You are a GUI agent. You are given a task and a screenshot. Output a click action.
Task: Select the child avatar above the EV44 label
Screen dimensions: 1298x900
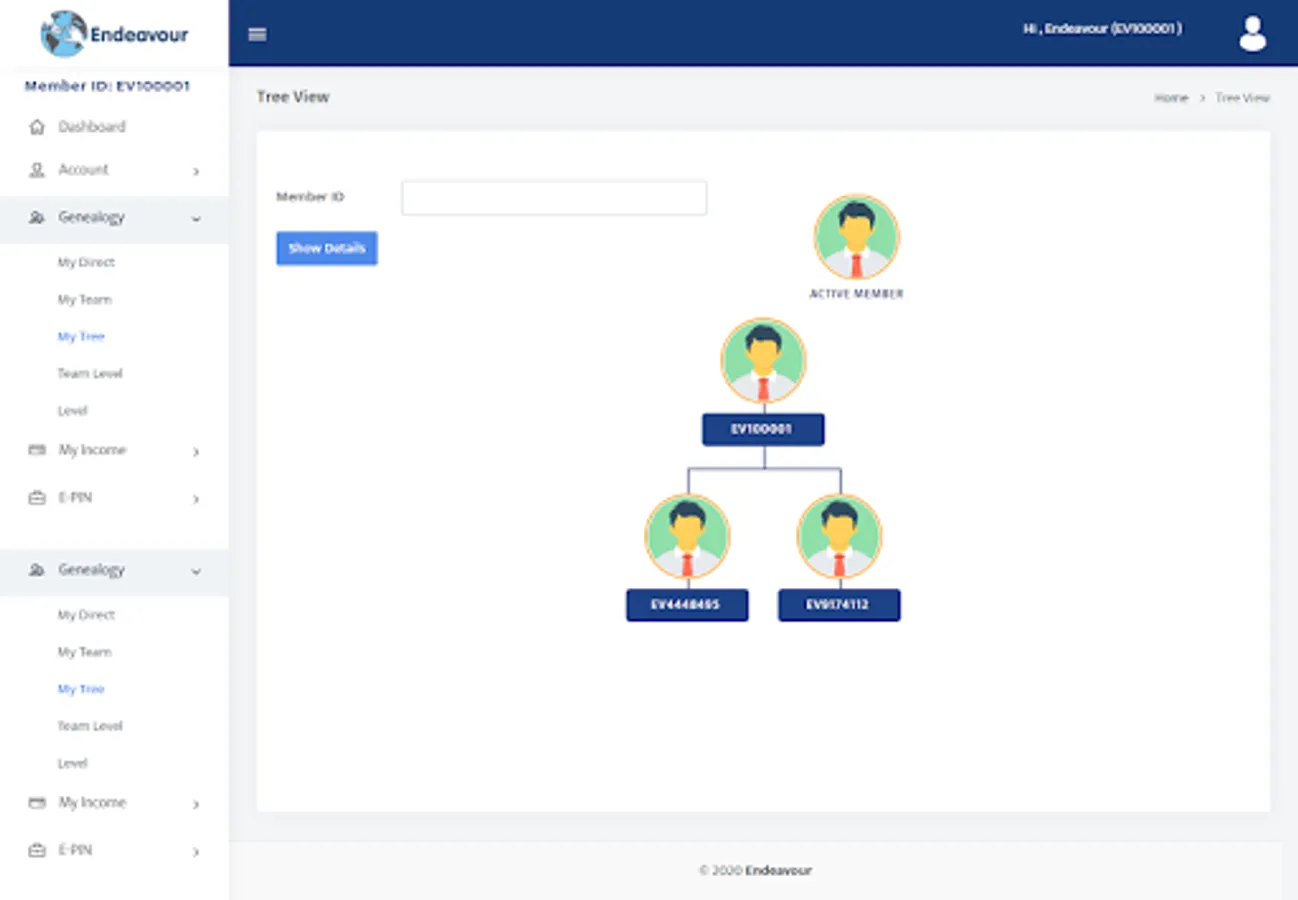pyautogui.click(x=687, y=536)
